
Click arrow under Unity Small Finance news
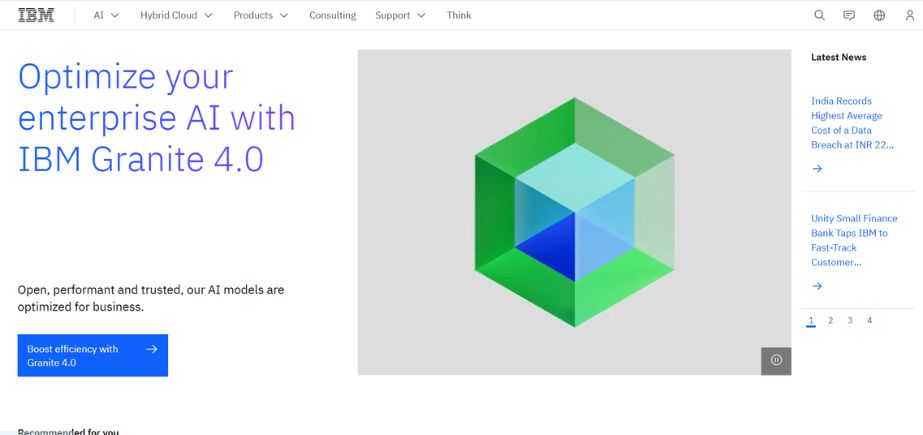tap(817, 286)
